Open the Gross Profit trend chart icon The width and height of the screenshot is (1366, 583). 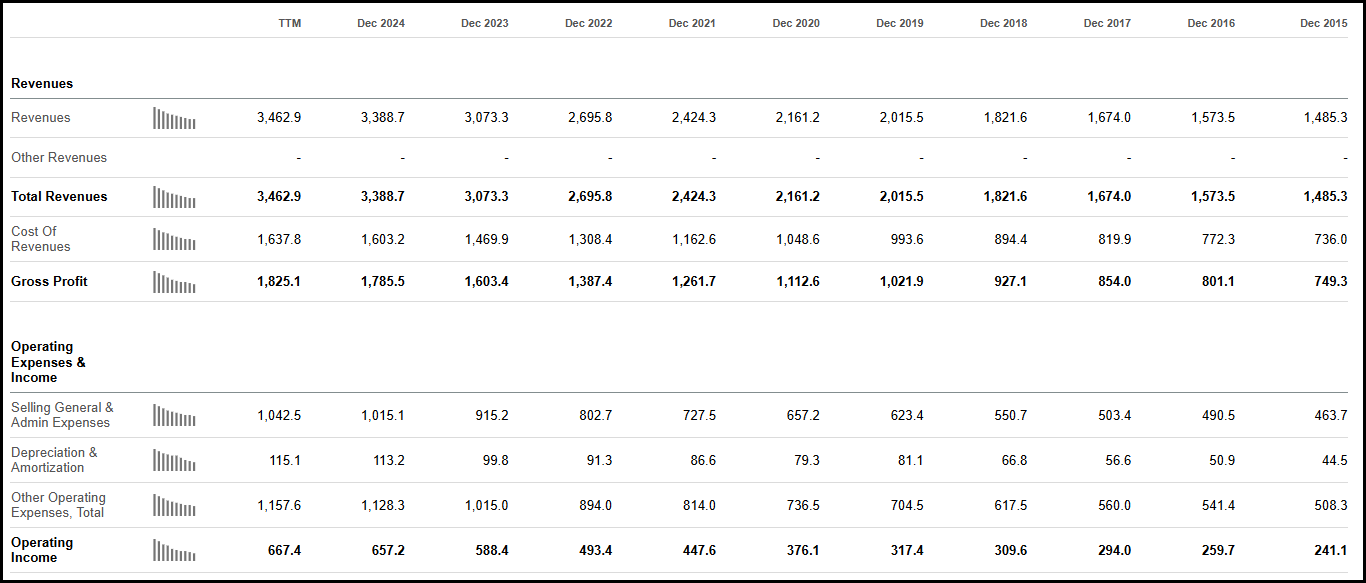pos(174,282)
